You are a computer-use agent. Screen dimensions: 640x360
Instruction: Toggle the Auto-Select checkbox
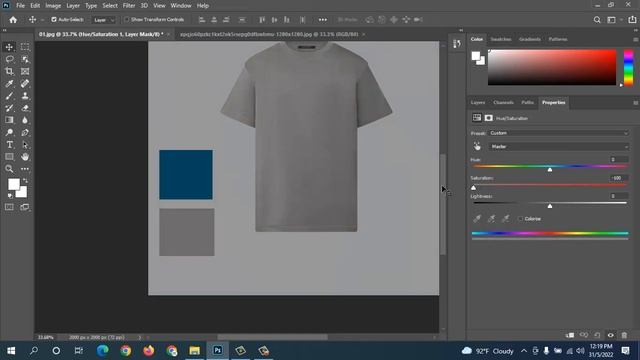54,19
